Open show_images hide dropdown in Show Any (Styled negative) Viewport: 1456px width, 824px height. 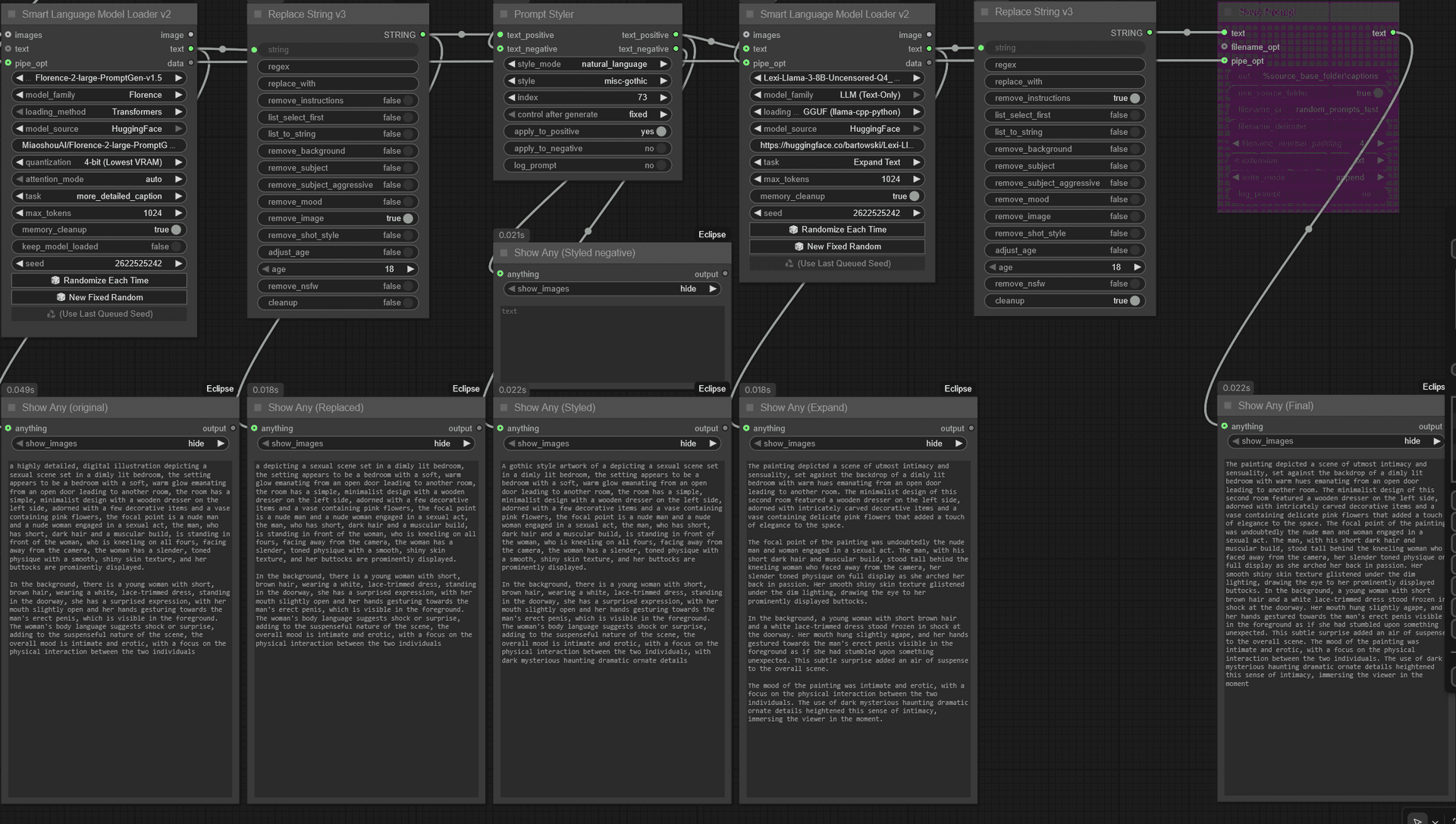(612, 289)
